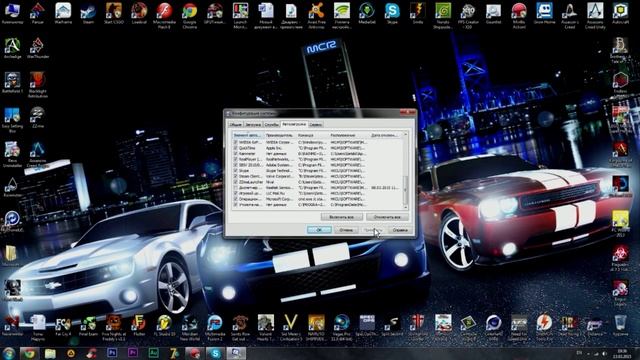Click the System Configuration taskbar button
Screen dimensions: 640x360
point(236,353)
